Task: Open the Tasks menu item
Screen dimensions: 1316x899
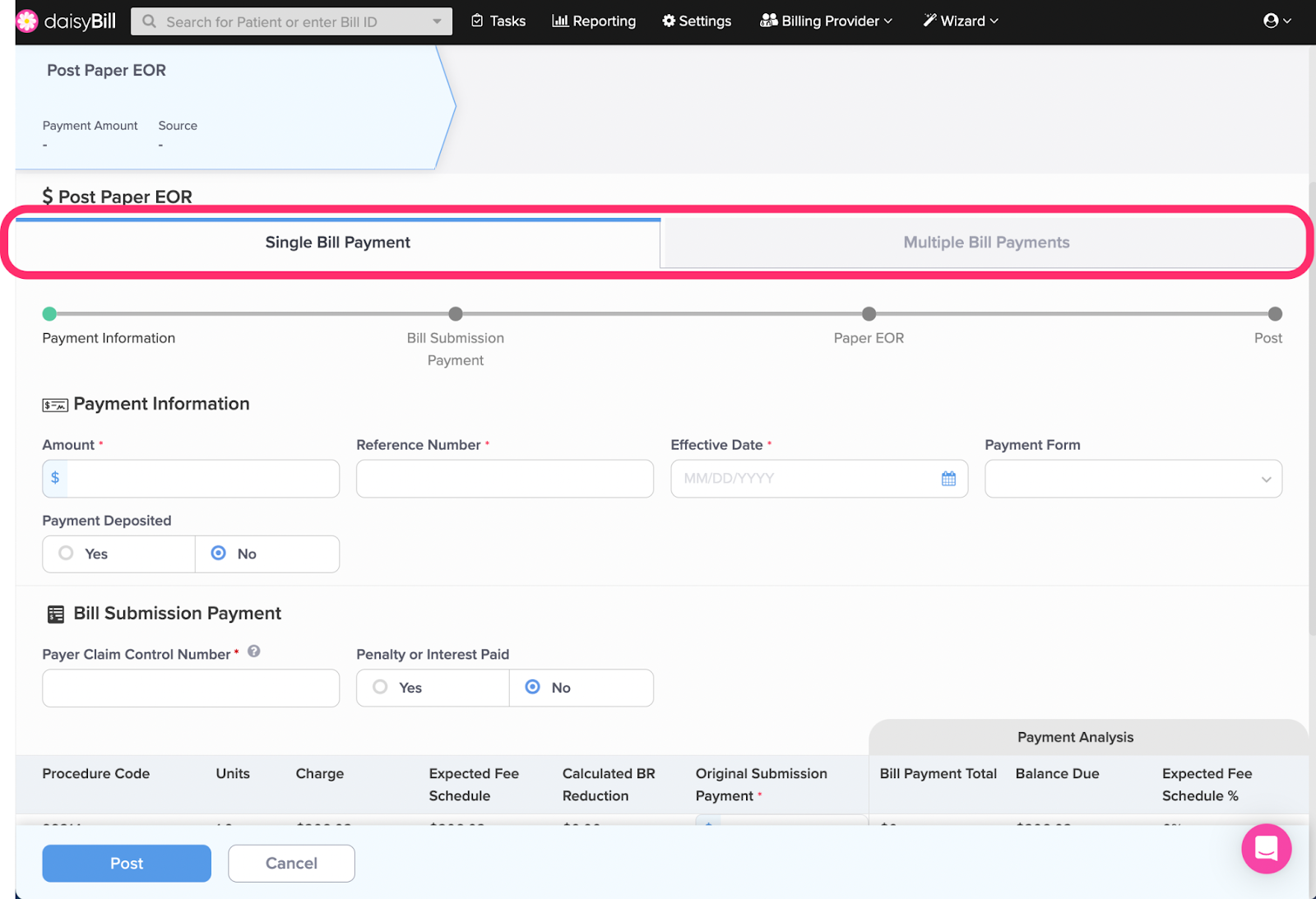Action: click(498, 21)
